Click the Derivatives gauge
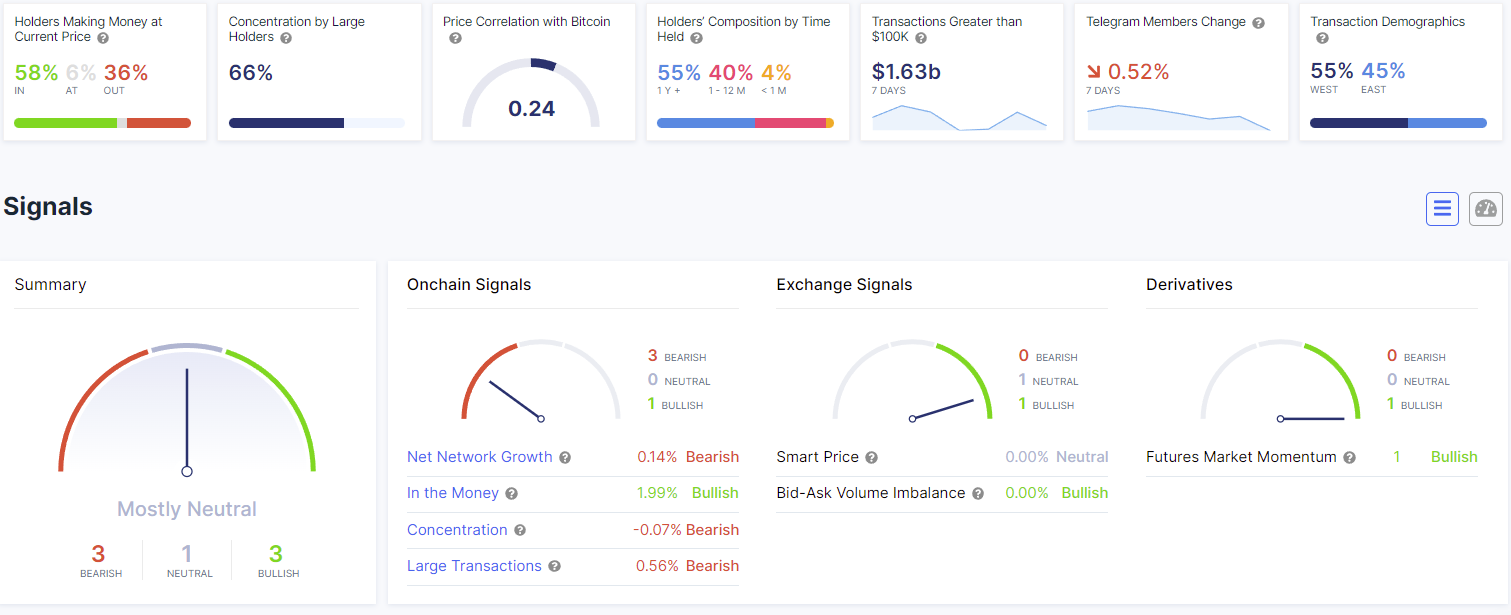This screenshot has width=1511, height=615. coord(1280,380)
